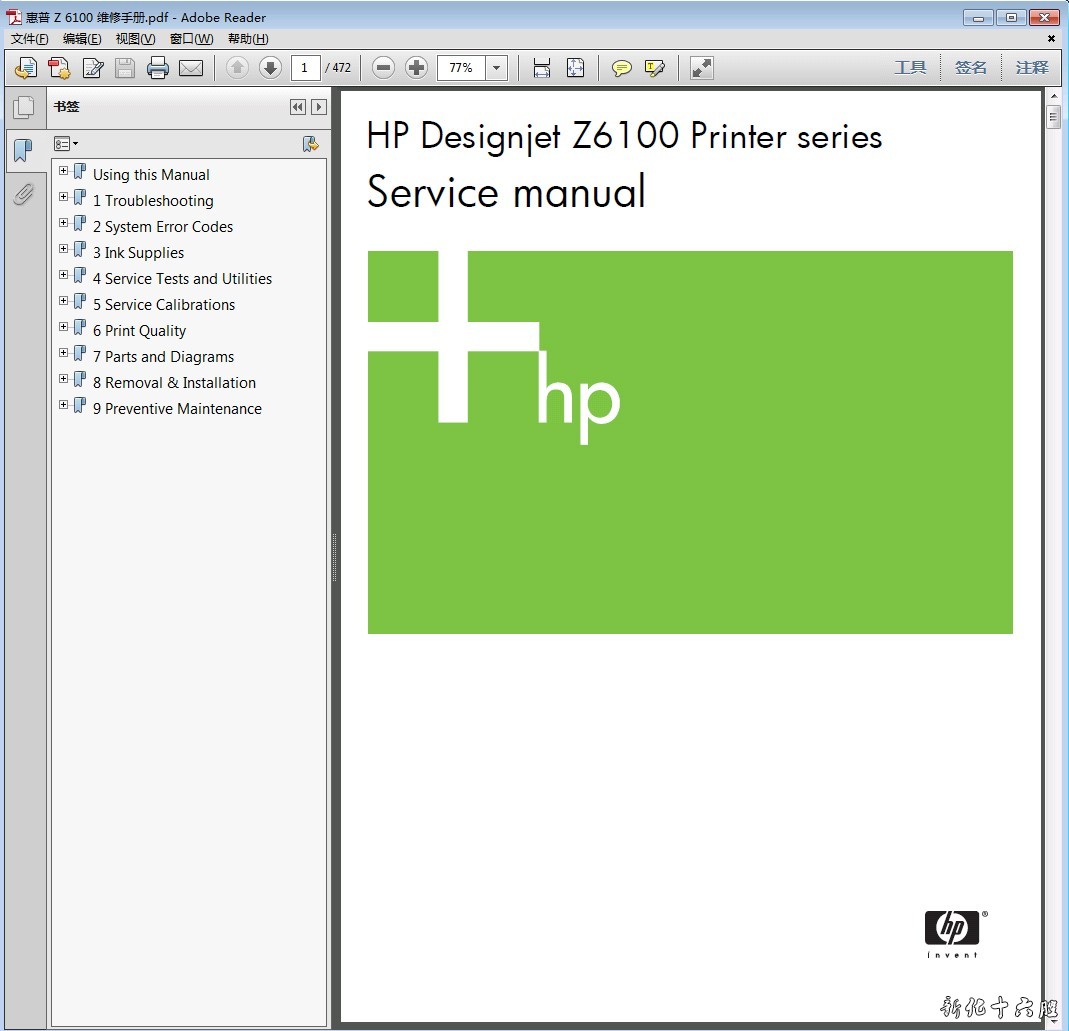Open bookmark options dropdown menu
Viewport: 1069px width, 1031px height.
click(66, 144)
